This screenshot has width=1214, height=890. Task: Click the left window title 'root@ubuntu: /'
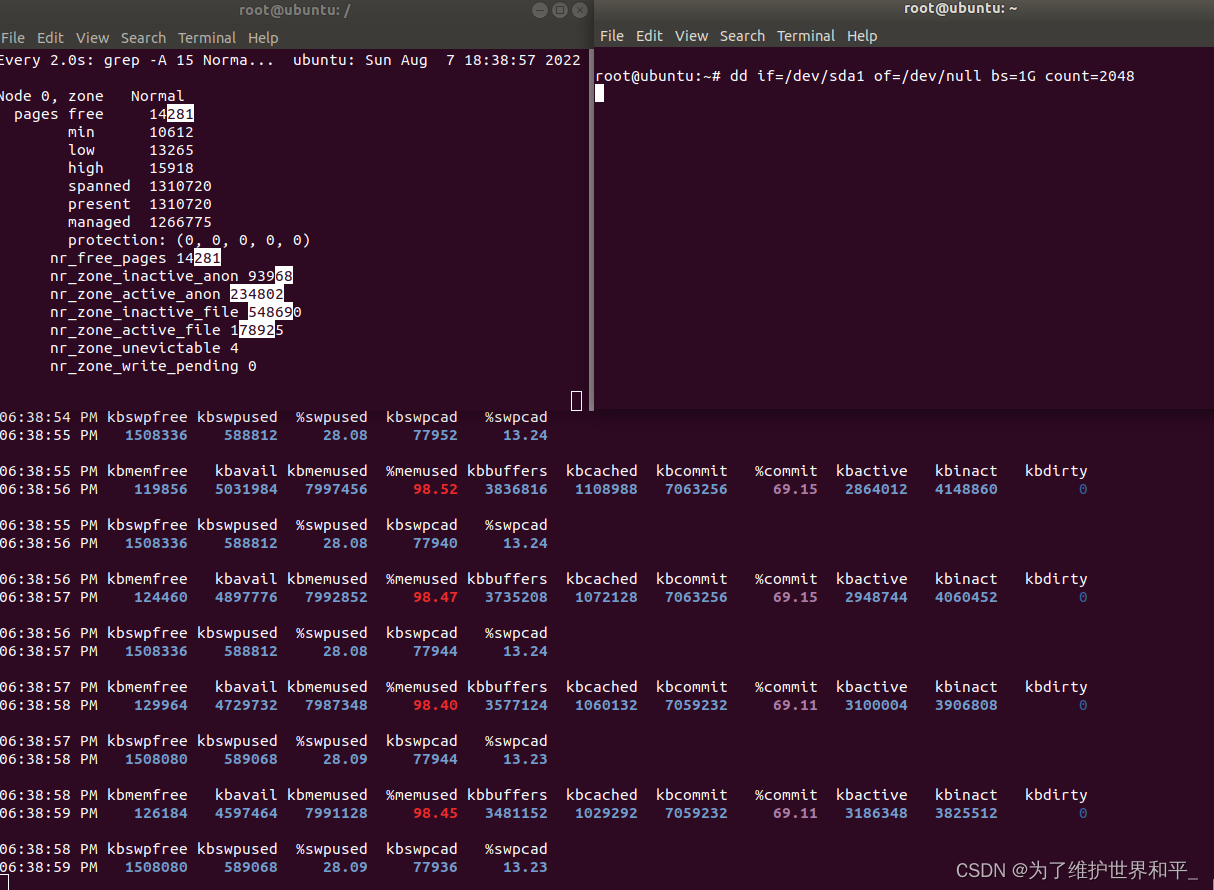point(295,10)
